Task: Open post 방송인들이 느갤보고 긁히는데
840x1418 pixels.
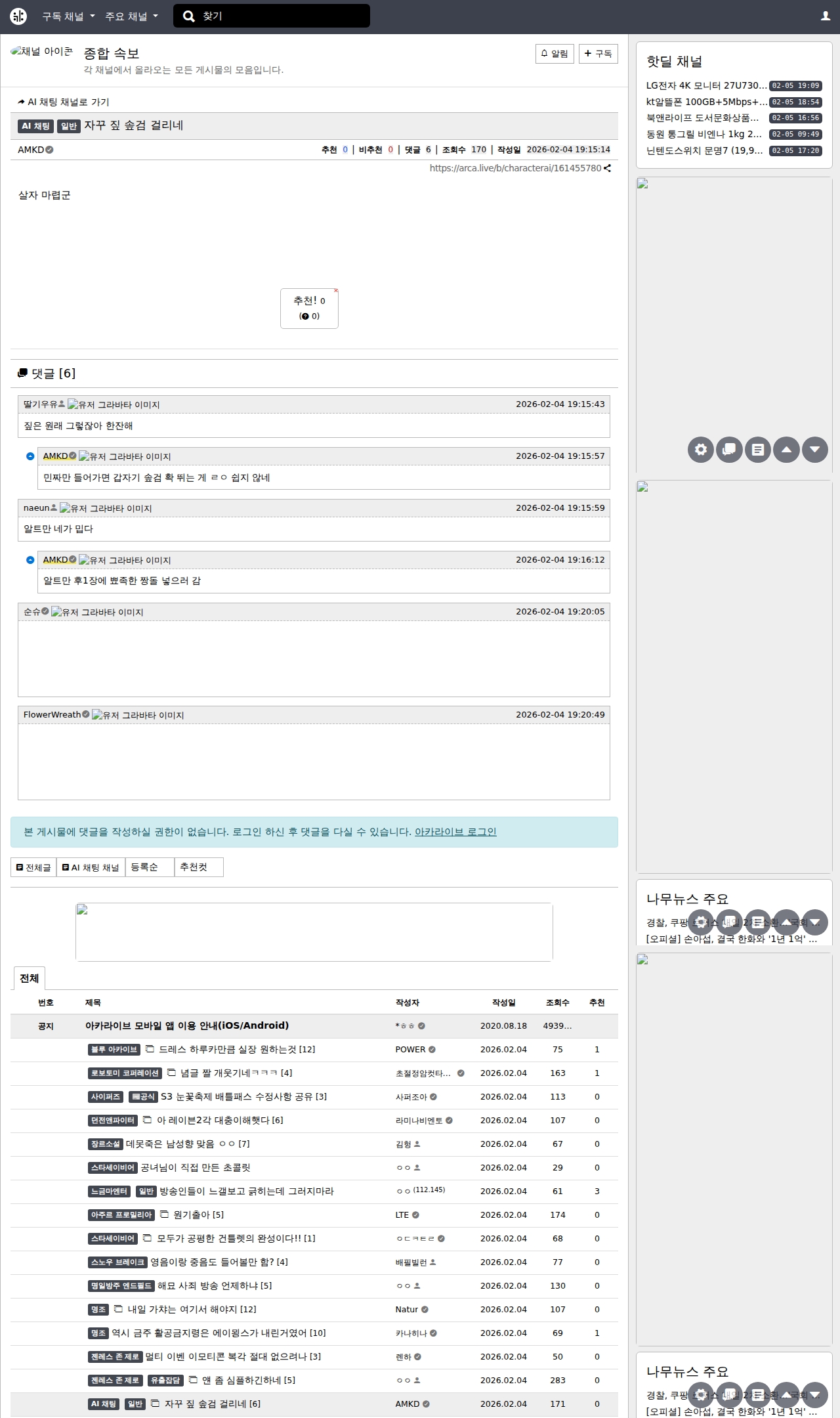Action: click(x=247, y=1191)
